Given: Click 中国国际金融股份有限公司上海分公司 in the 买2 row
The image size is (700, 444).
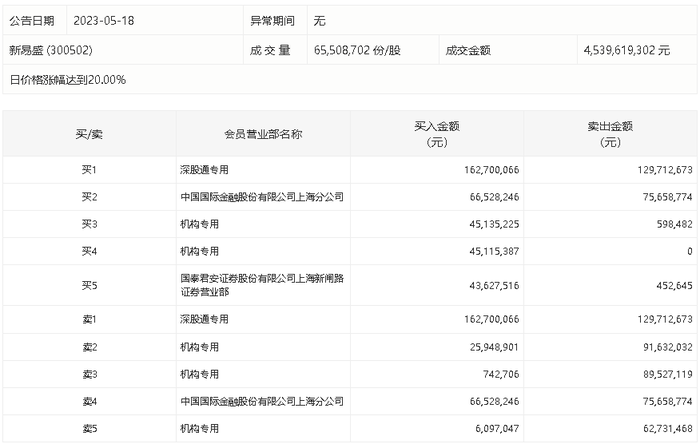Looking at the screenshot, I should pos(262,197).
